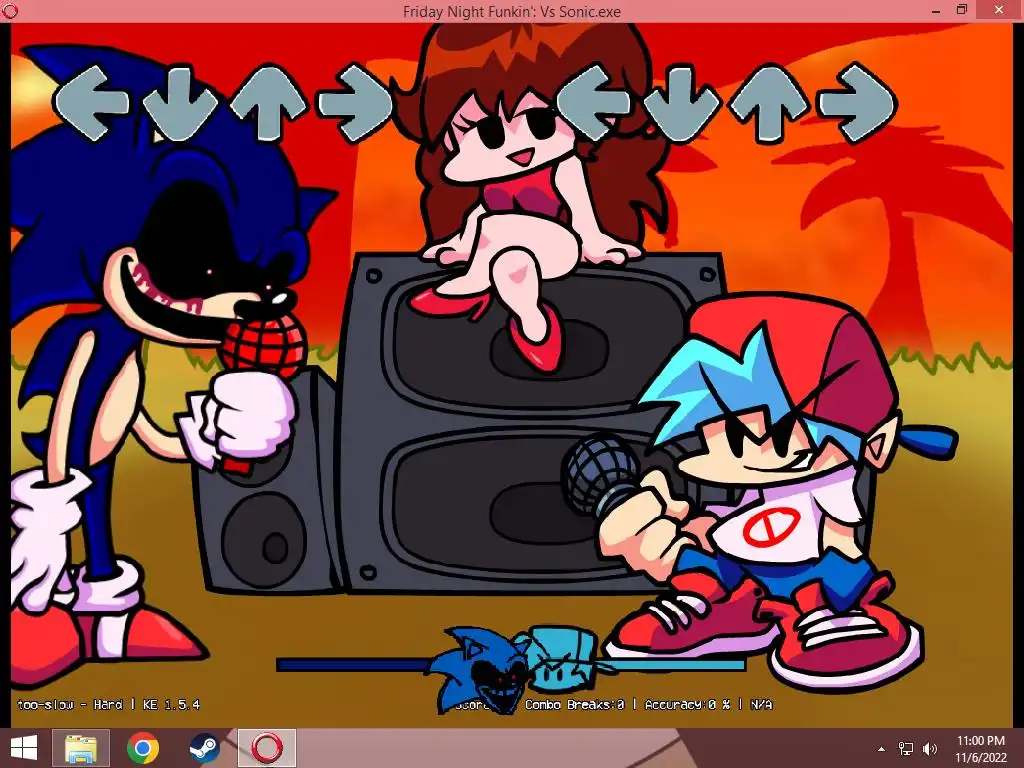Viewport: 1024px width, 768px height.
Task: Click the Boyfriend health bar icon
Action: tap(563, 658)
